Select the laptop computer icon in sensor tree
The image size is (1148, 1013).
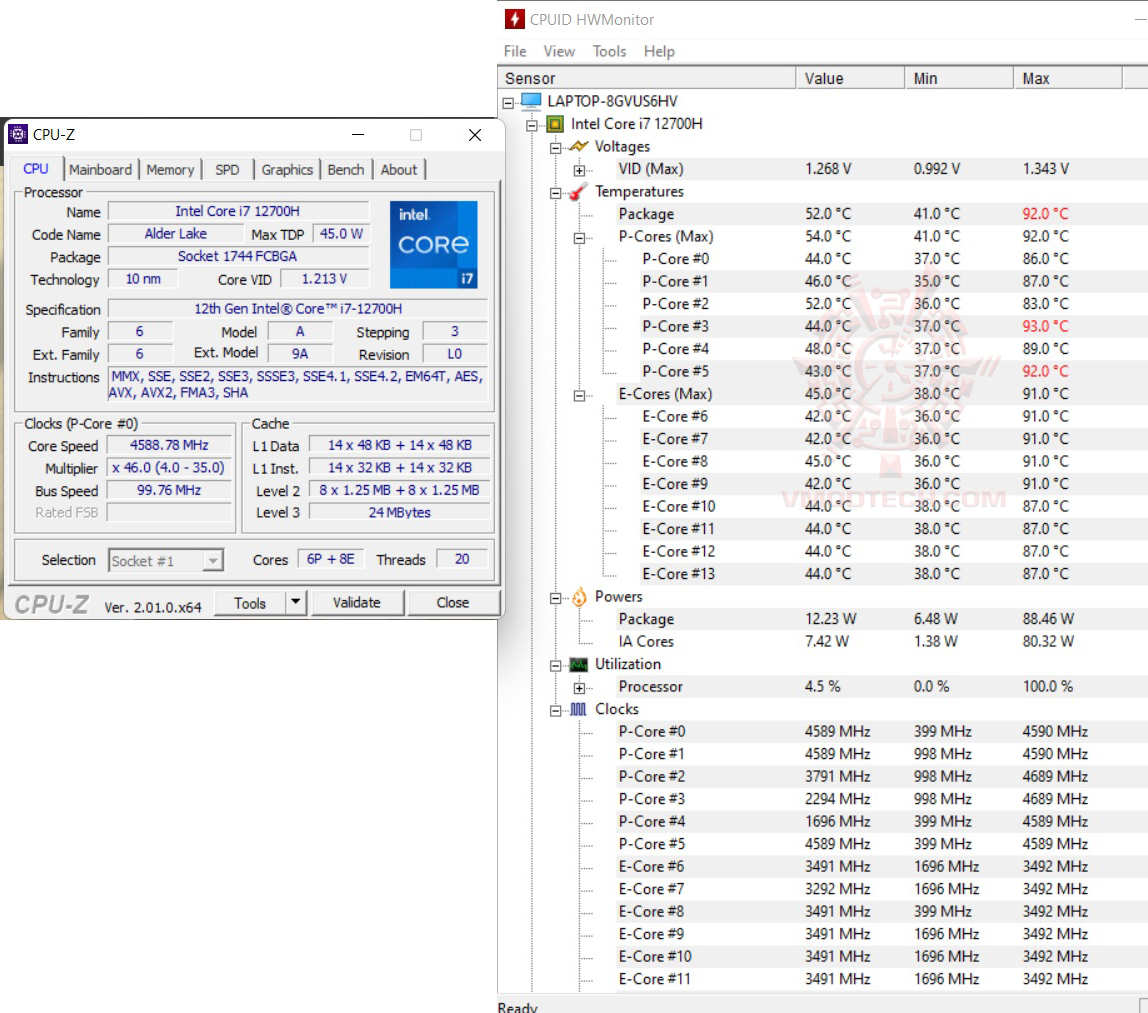pyautogui.click(x=531, y=101)
